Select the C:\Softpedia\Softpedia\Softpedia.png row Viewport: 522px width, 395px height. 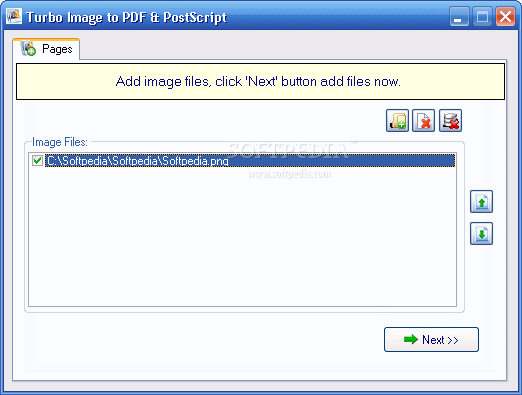(250, 161)
